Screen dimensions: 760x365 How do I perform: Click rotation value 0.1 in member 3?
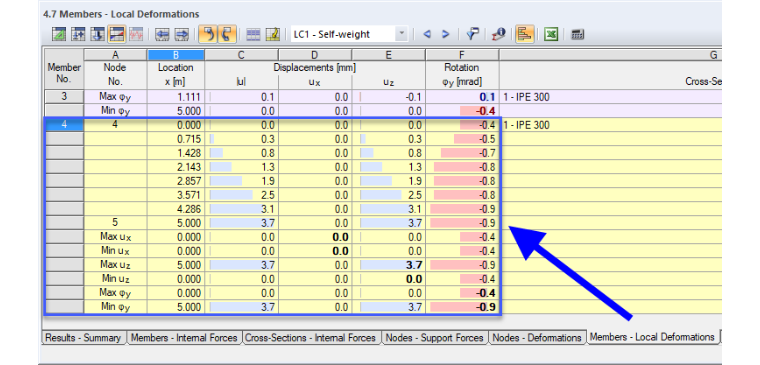tap(462, 97)
